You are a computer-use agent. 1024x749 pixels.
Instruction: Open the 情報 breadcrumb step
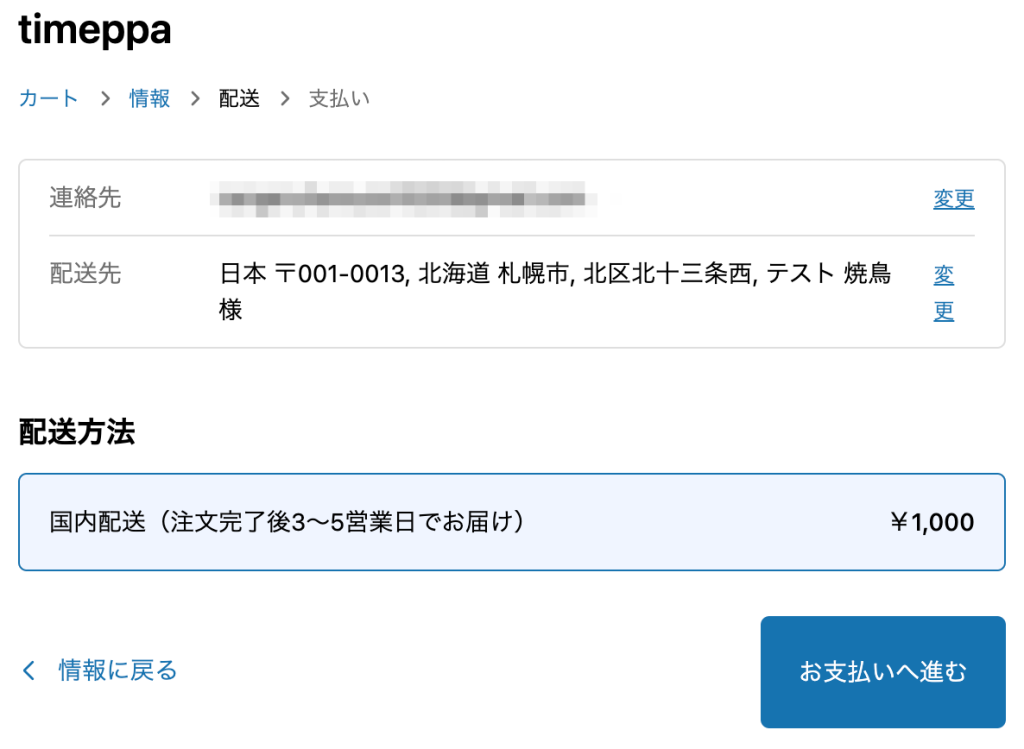150,98
